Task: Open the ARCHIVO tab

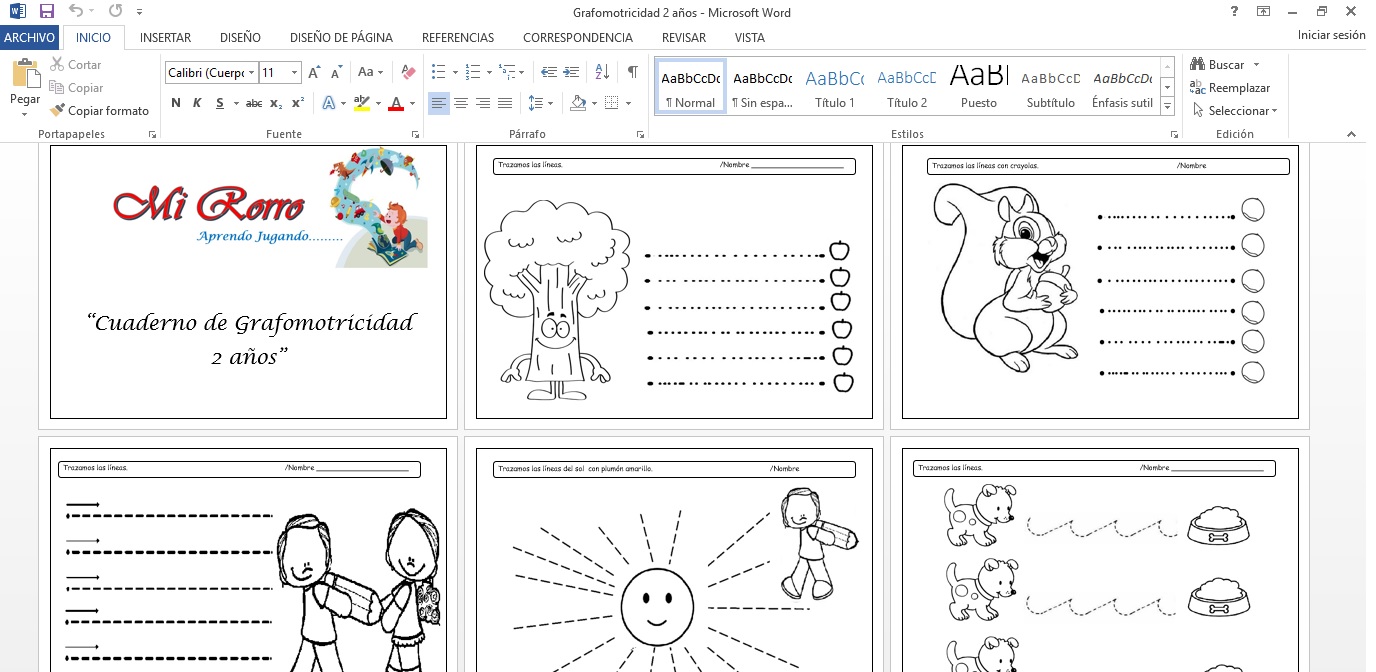Action: 29,37
